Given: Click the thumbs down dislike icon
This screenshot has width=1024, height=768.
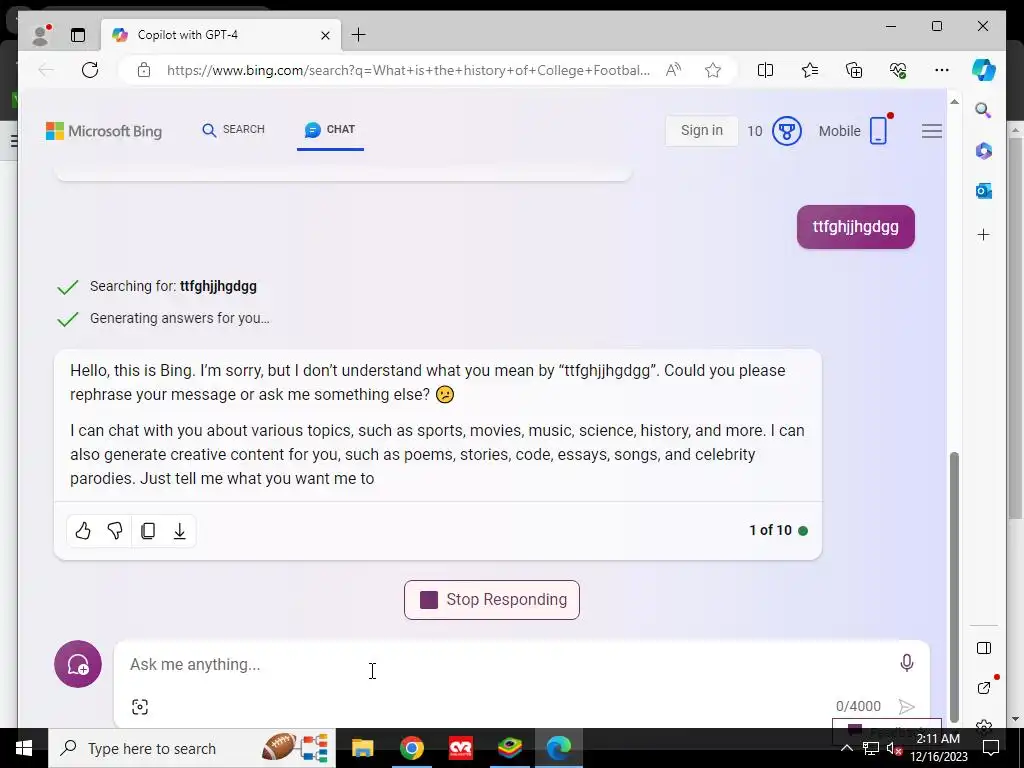Looking at the screenshot, I should coord(115,531).
